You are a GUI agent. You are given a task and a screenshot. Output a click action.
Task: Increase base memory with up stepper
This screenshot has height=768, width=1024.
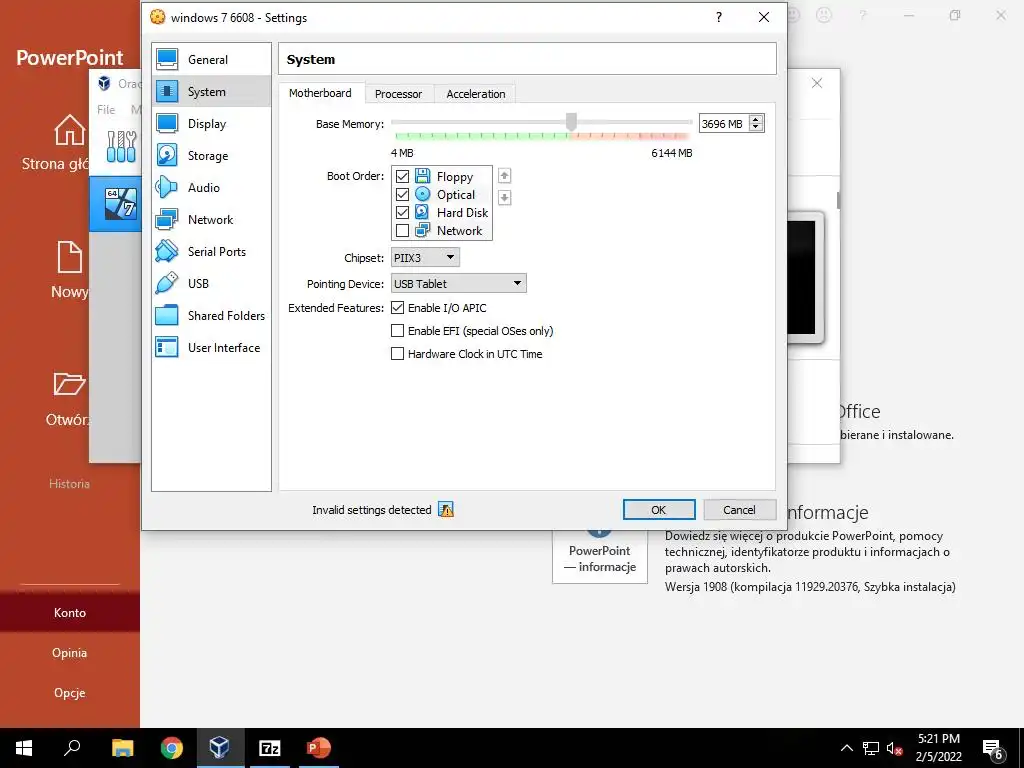click(x=756, y=120)
